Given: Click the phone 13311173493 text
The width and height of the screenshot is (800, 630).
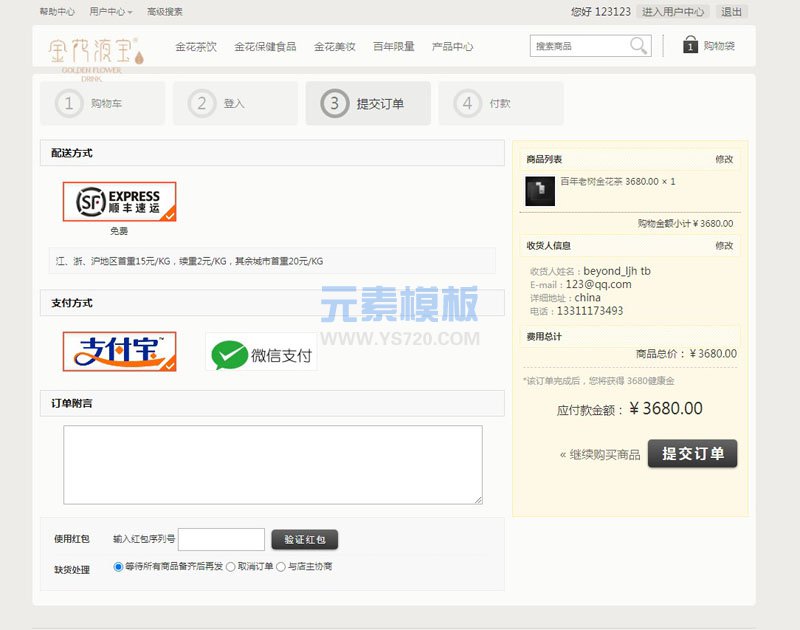Looking at the screenshot, I should [590, 311].
